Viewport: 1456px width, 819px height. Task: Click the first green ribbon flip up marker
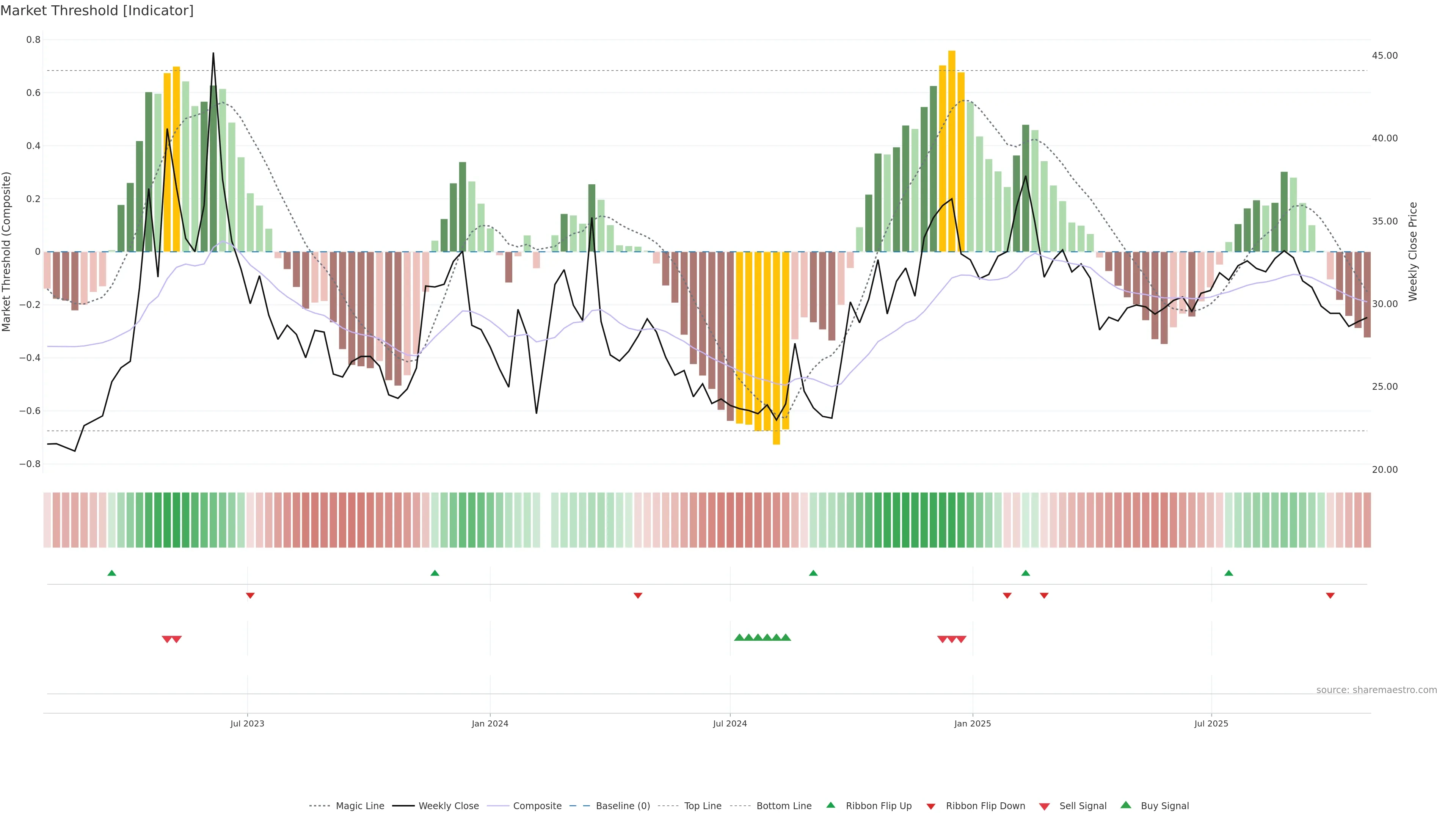pos(112,573)
